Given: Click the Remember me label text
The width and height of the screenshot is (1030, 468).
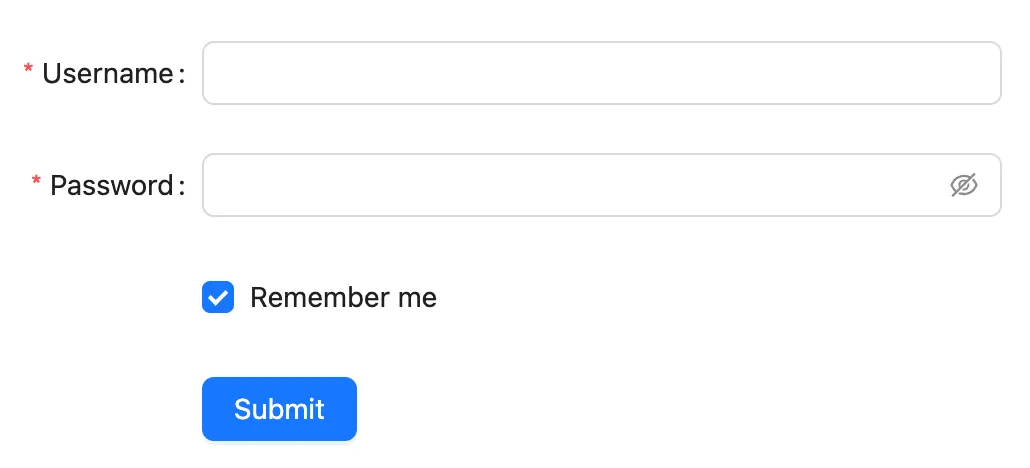Looking at the screenshot, I should (343, 297).
